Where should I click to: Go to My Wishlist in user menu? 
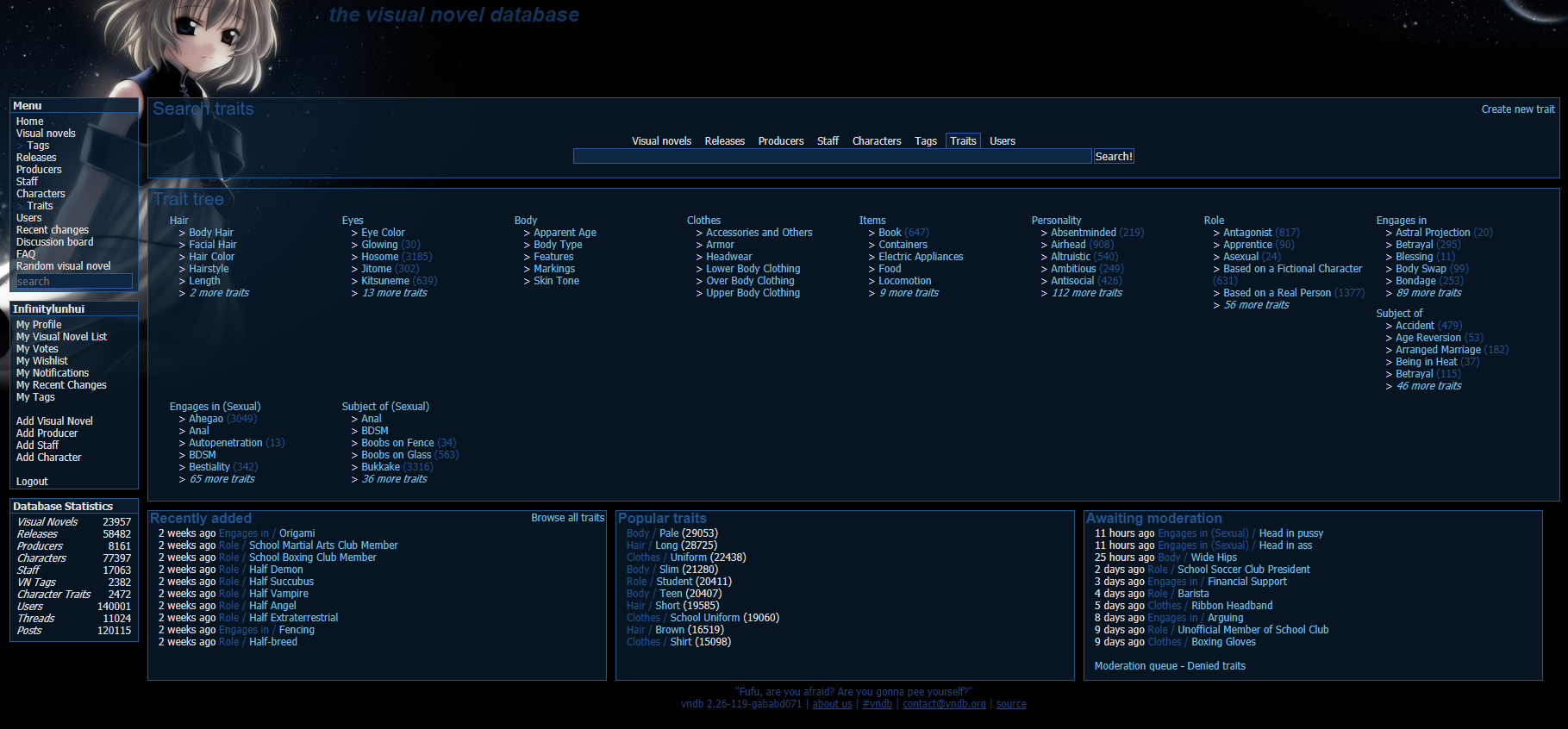click(41, 361)
